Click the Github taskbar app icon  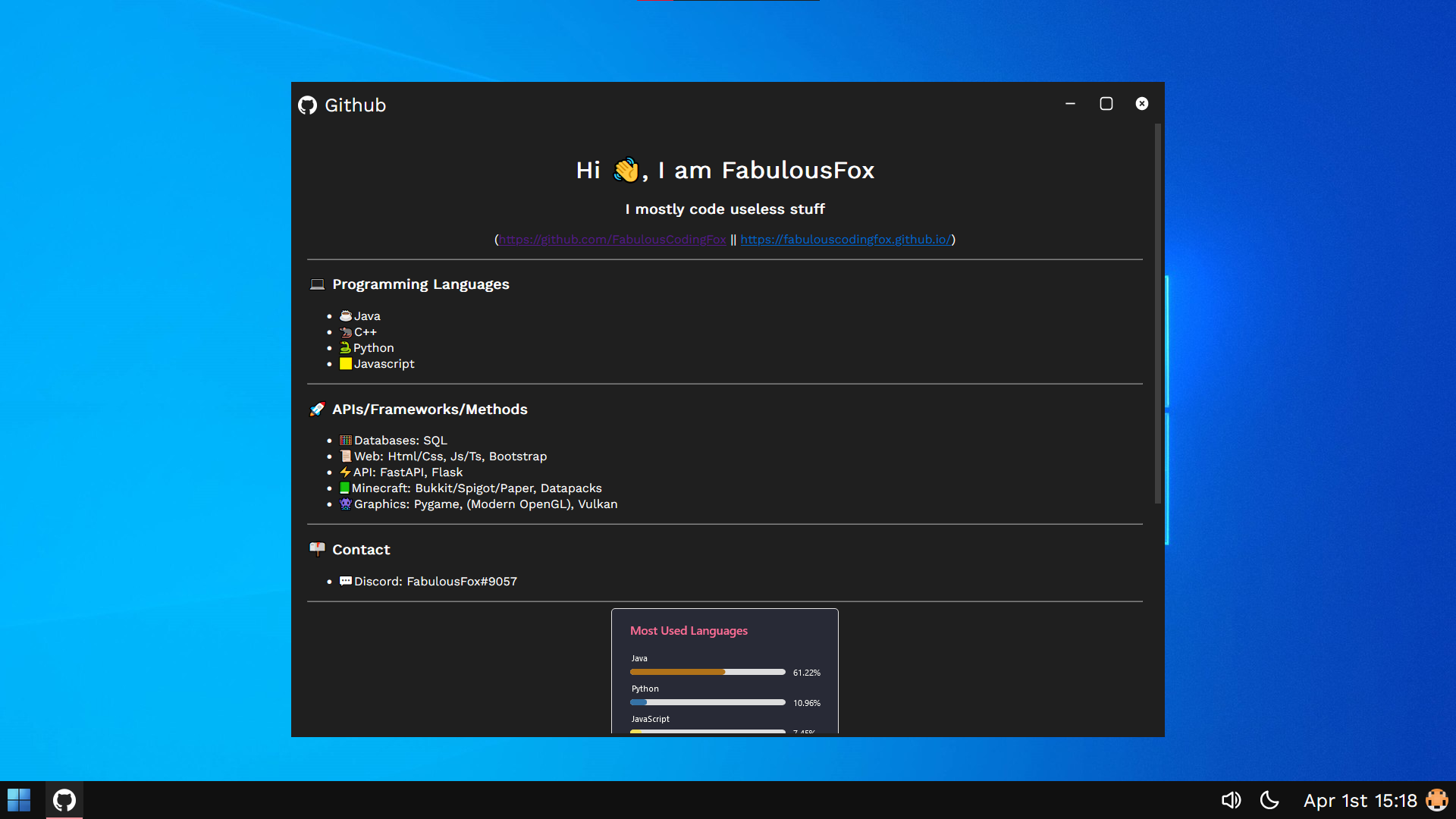click(64, 800)
